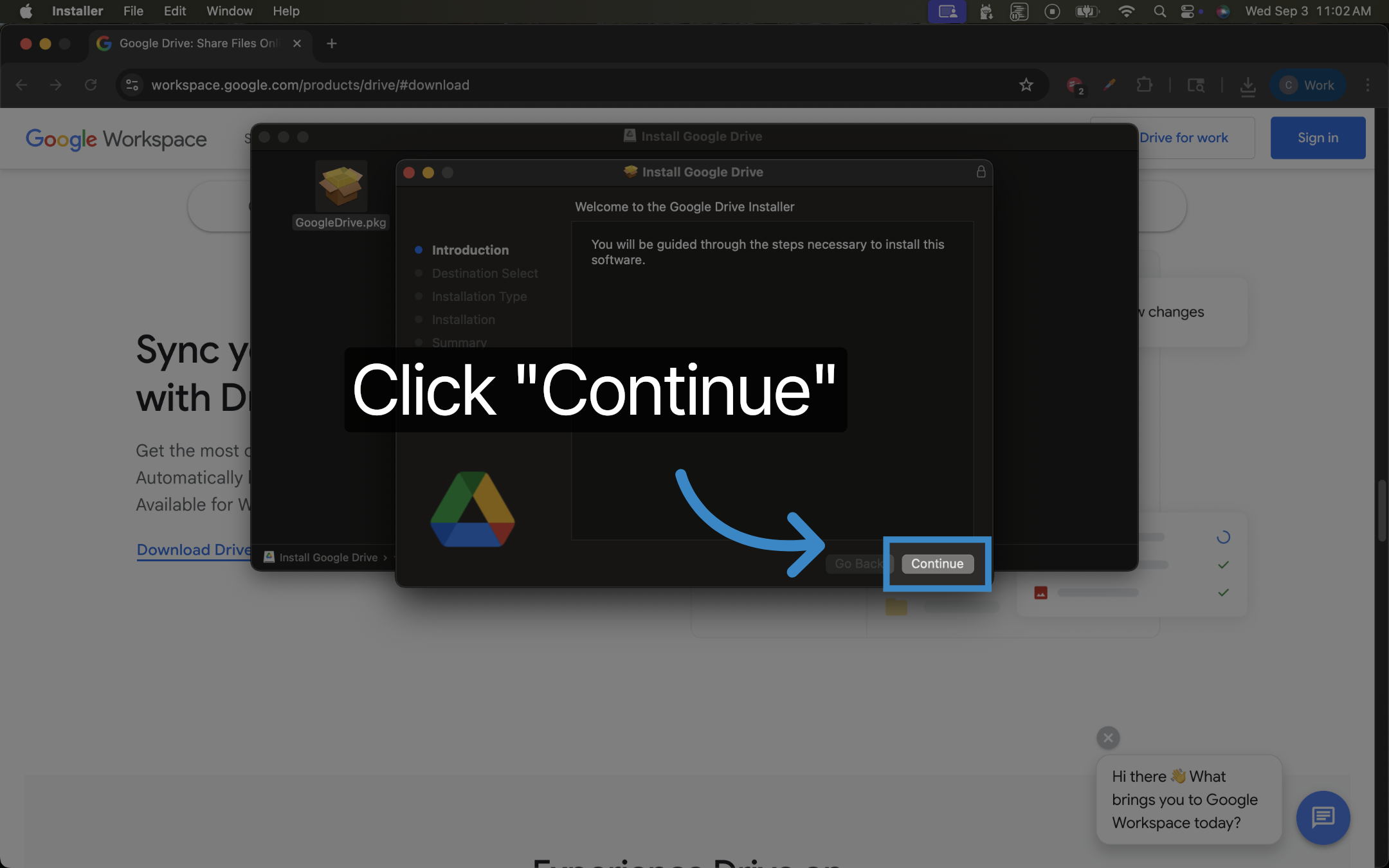The width and height of the screenshot is (1389, 868).
Task: Click the battery status icon
Action: 1087,11
